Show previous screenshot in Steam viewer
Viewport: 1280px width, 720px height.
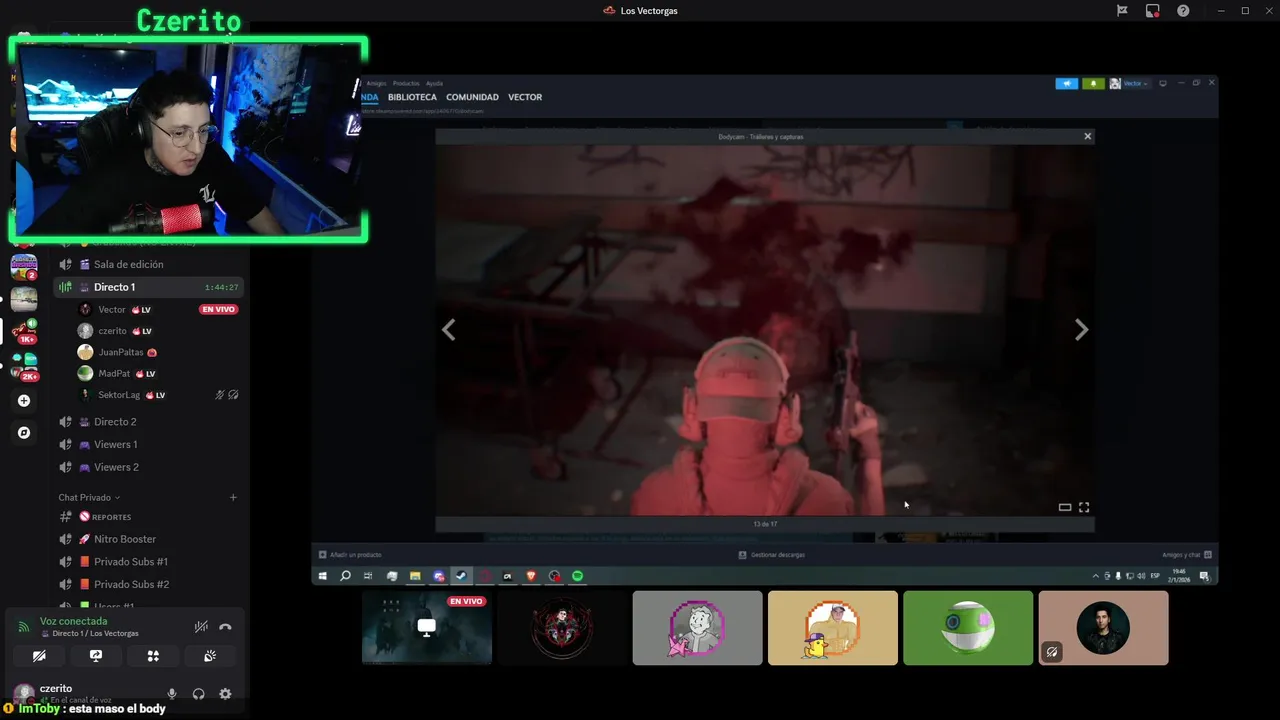click(449, 330)
